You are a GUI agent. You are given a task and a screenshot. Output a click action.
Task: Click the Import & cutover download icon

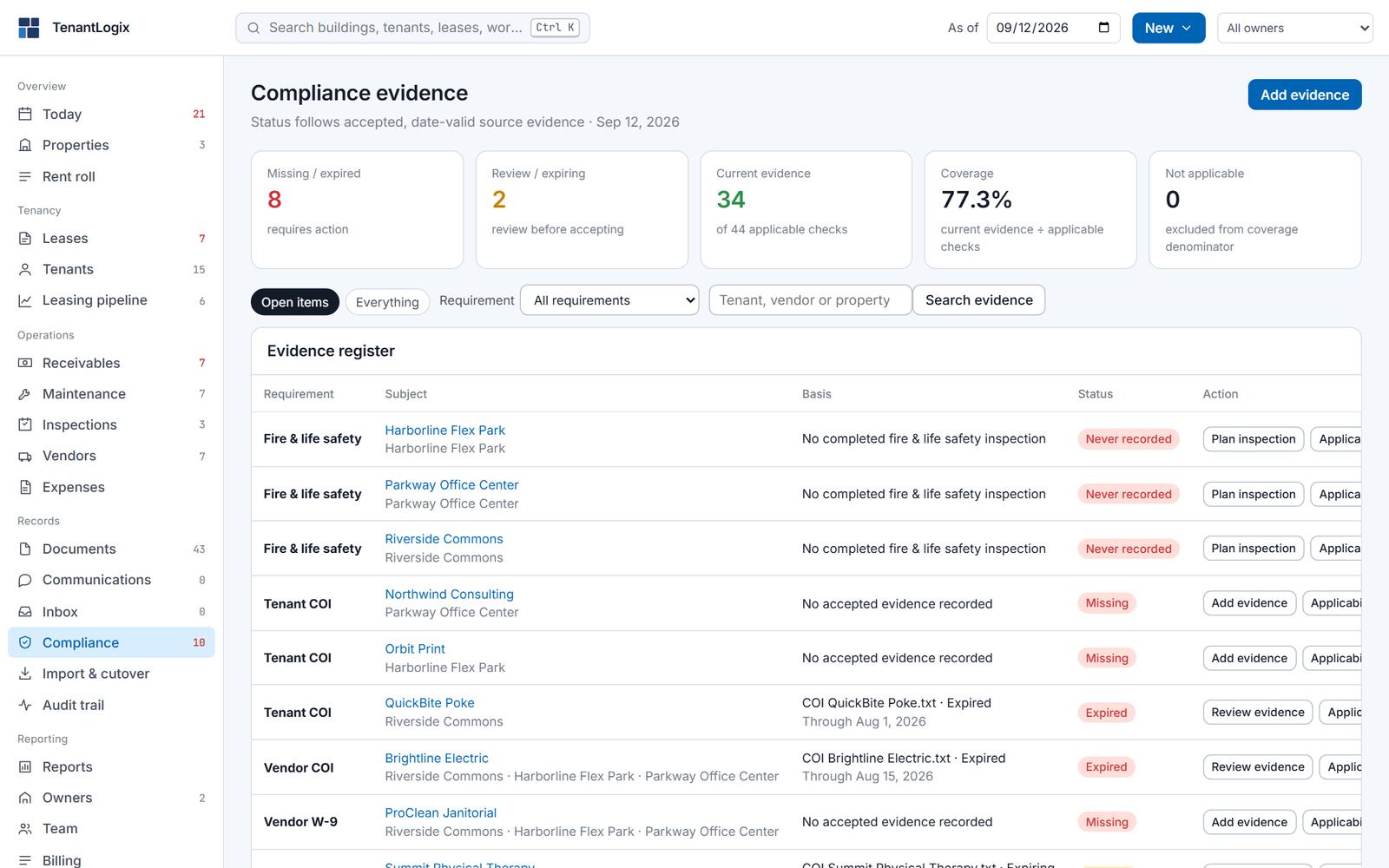click(25, 674)
